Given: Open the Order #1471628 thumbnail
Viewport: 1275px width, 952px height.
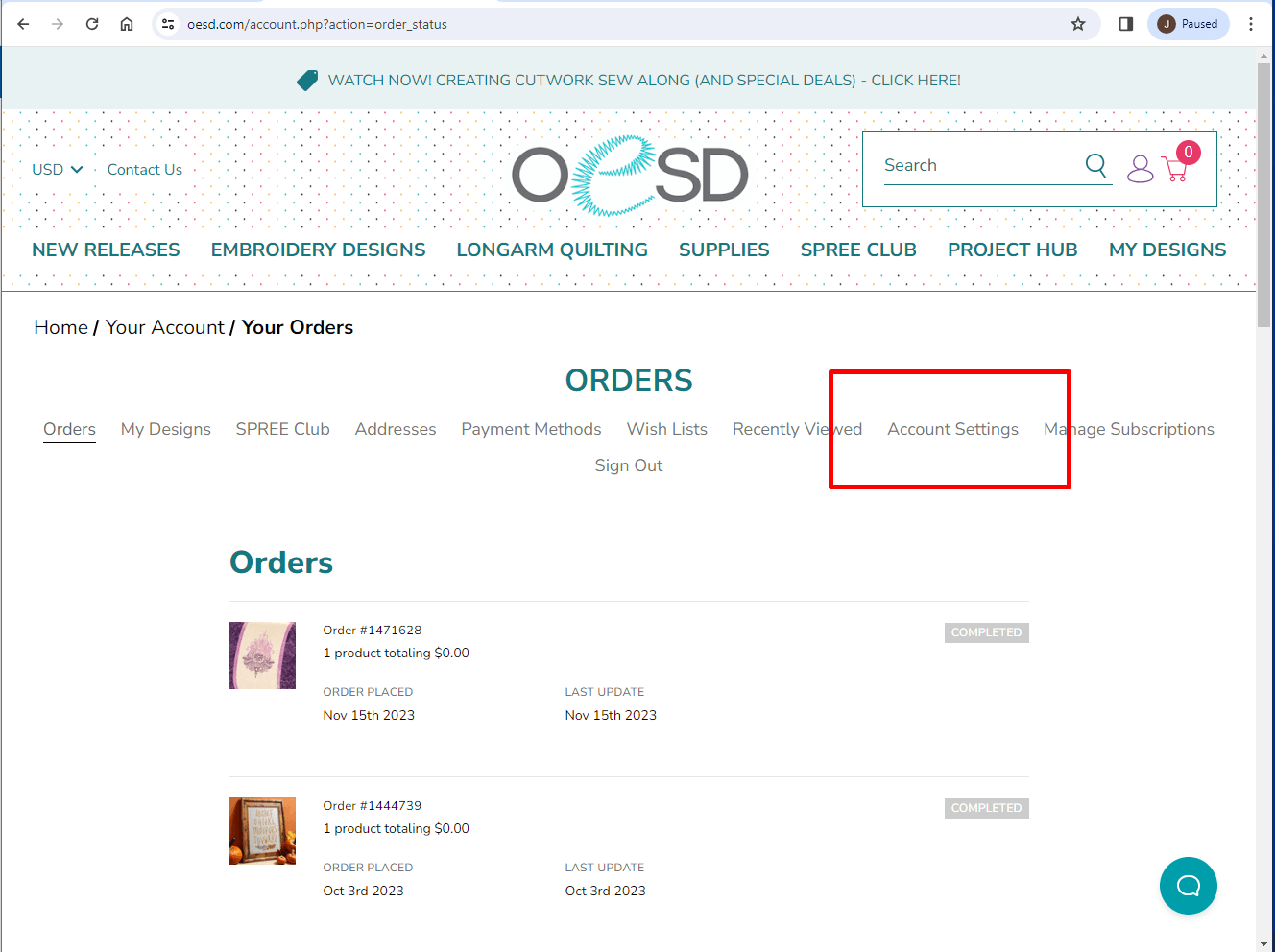Looking at the screenshot, I should (262, 655).
